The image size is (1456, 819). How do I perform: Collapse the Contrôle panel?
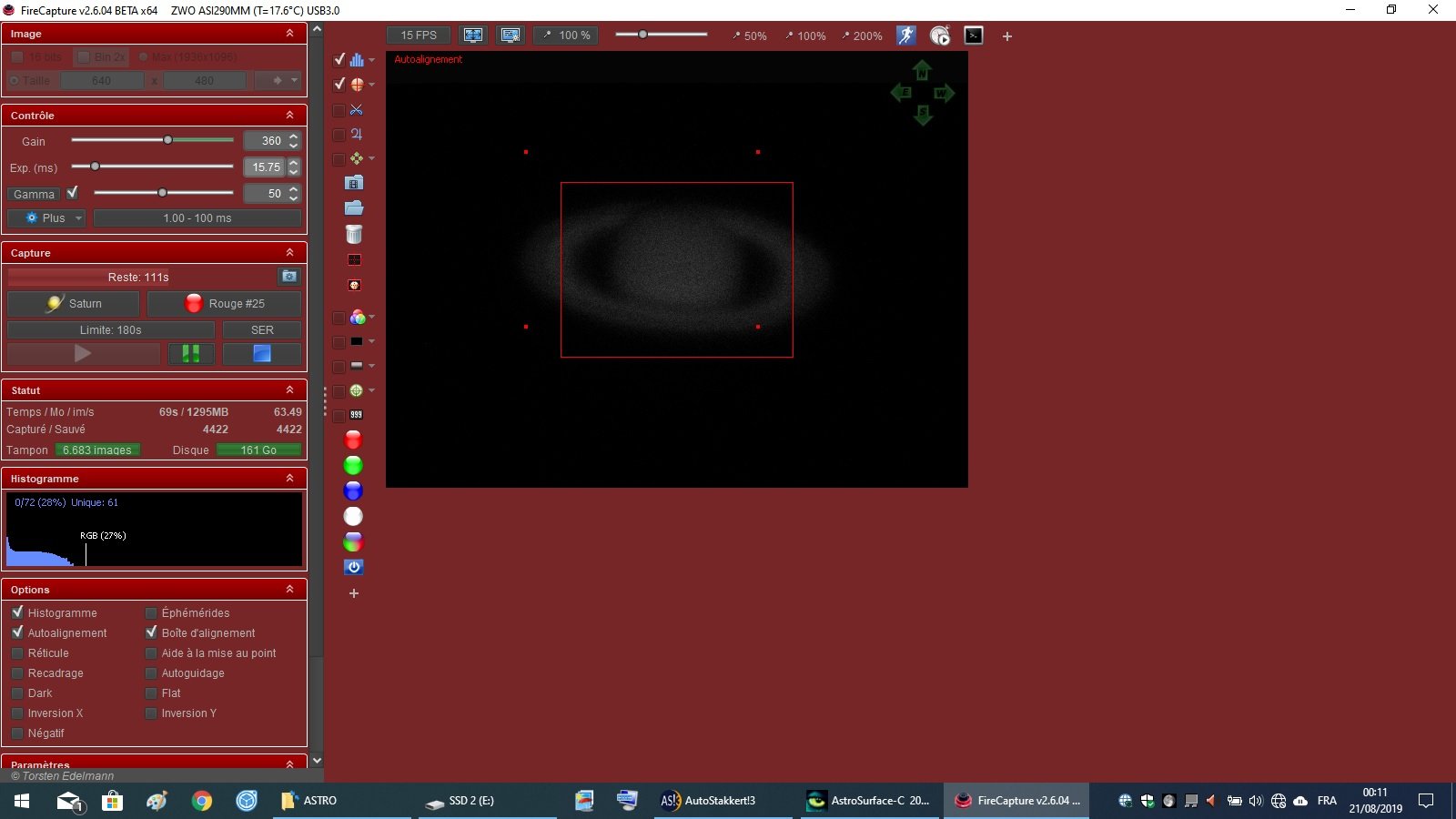coord(289,116)
